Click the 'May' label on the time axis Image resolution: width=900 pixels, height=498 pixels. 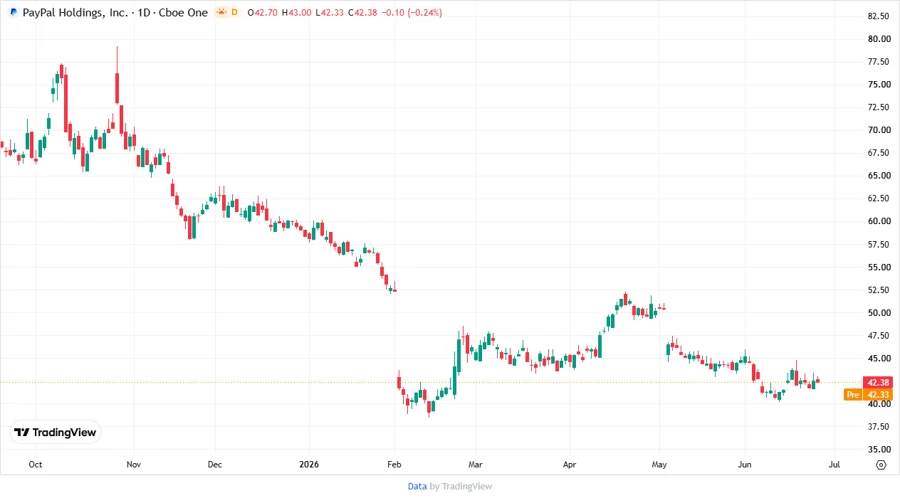pyautogui.click(x=659, y=465)
